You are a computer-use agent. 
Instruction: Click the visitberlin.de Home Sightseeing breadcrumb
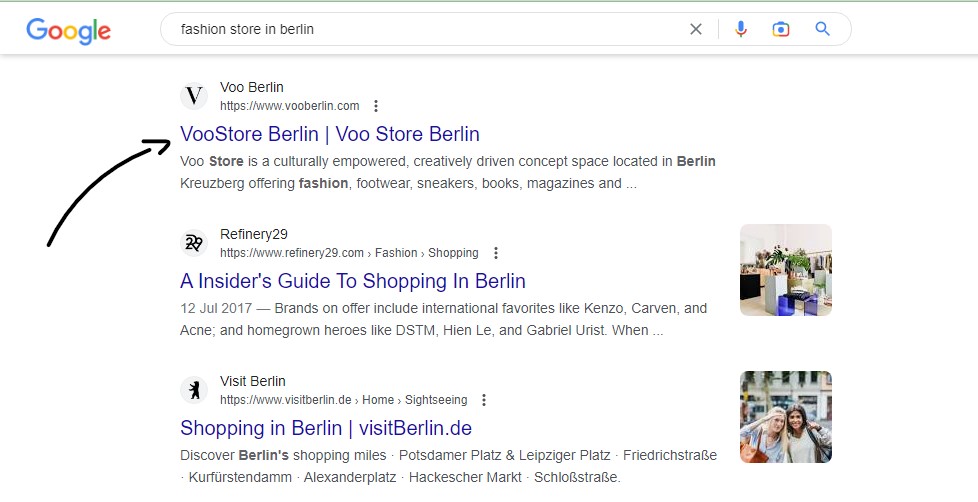pos(344,400)
